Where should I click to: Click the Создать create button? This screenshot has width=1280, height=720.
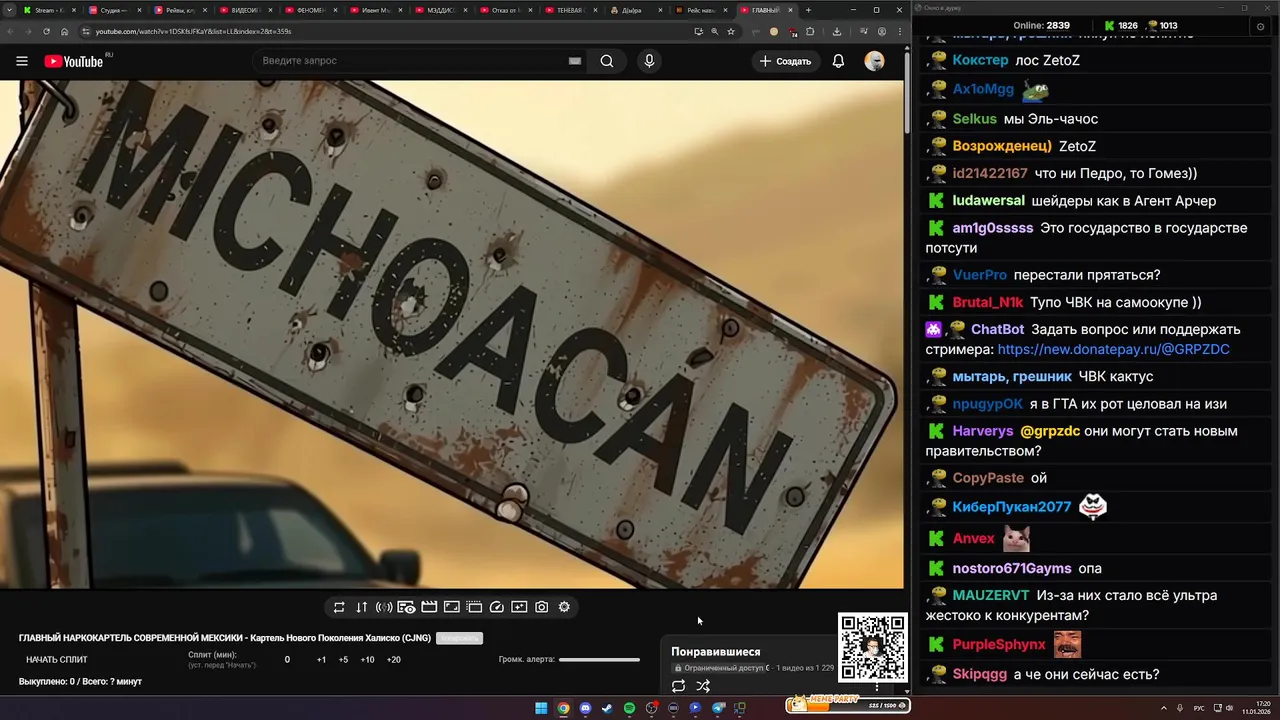pyautogui.click(x=785, y=61)
